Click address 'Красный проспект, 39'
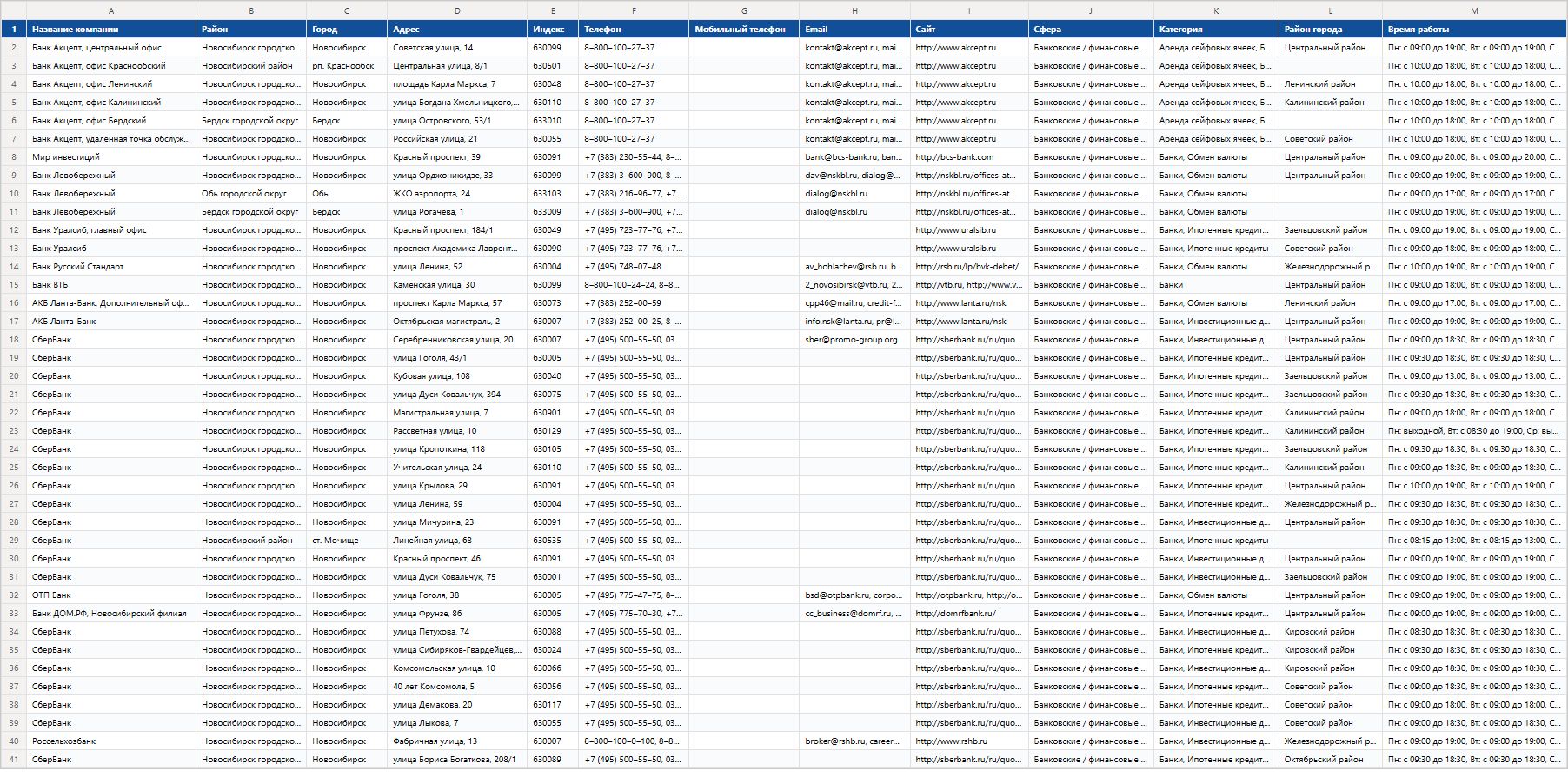The image size is (1568, 784). [x=457, y=157]
